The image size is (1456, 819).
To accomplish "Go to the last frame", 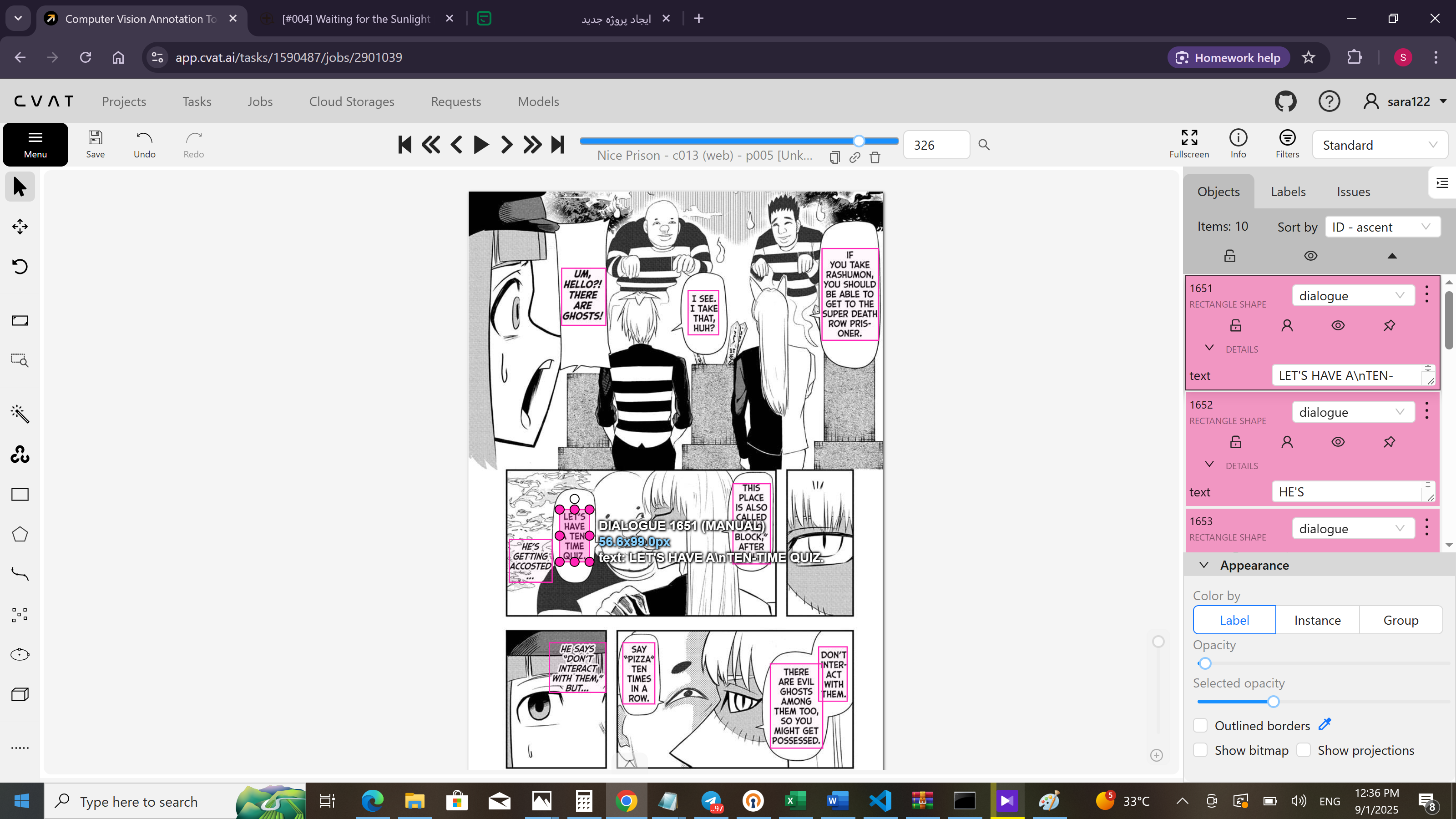I will [x=558, y=145].
